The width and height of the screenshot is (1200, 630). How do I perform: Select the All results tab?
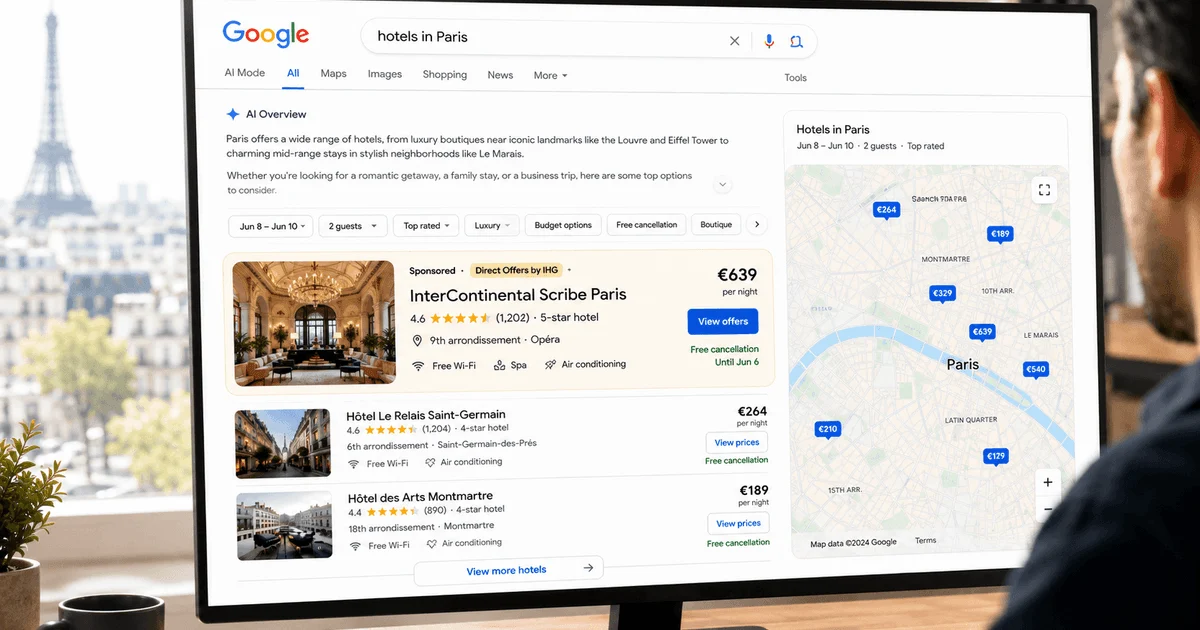(x=293, y=73)
